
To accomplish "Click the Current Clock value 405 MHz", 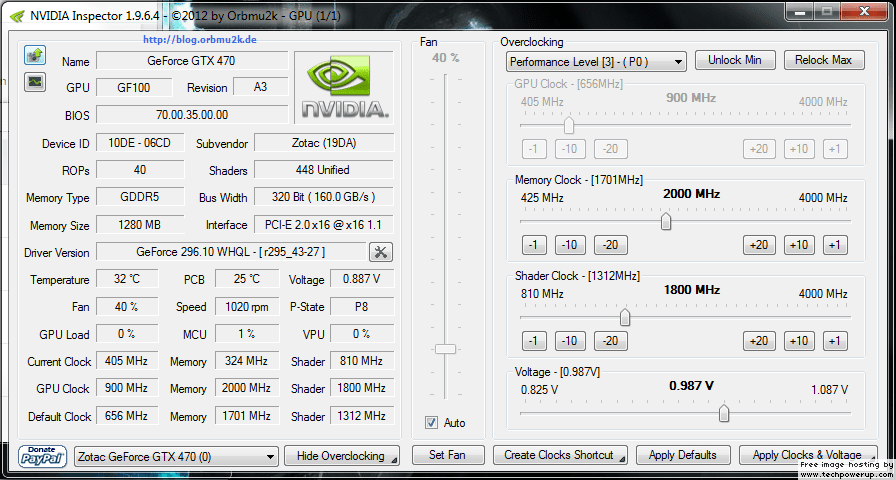I will tap(127, 361).
